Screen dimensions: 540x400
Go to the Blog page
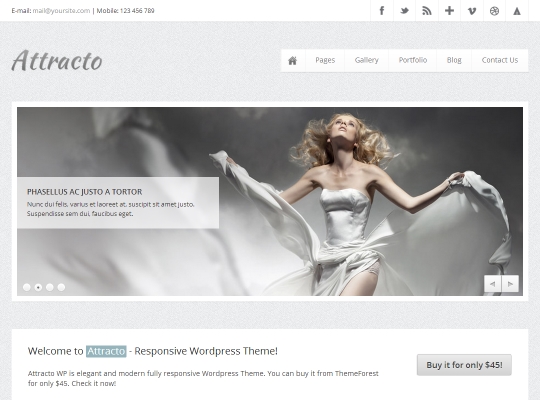(x=454, y=60)
